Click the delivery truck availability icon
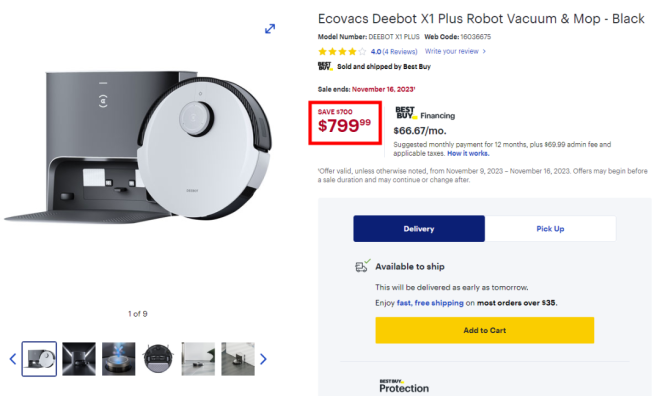 pos(362,266)
